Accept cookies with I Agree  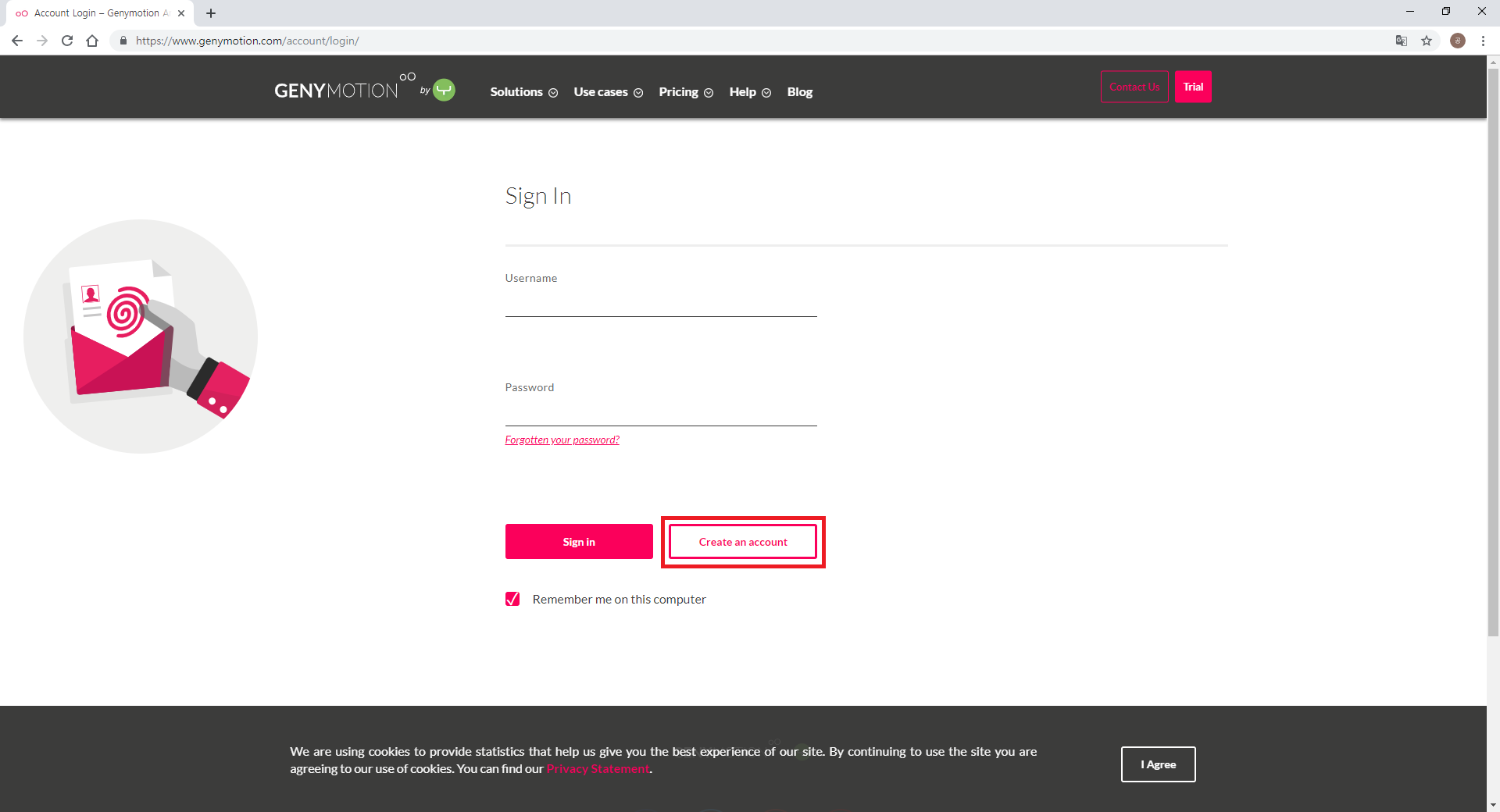coord(1158,764)
